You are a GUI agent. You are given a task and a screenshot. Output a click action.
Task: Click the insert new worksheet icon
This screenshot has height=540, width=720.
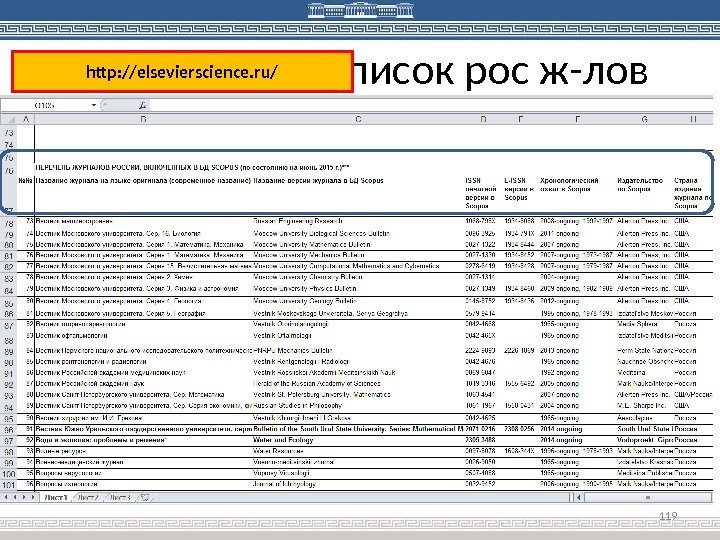[144, 497]
